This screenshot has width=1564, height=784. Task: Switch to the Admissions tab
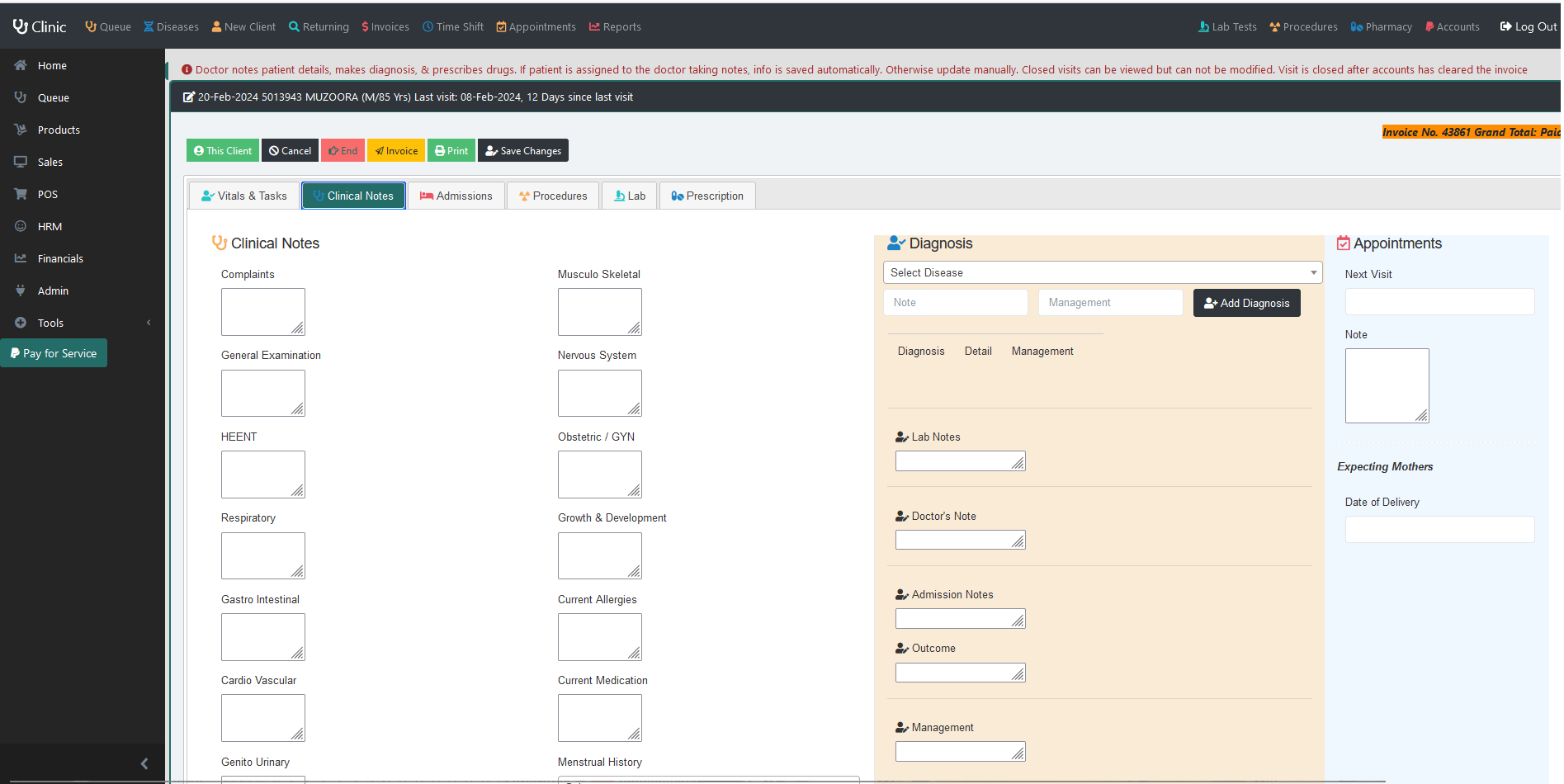point(456,196)
